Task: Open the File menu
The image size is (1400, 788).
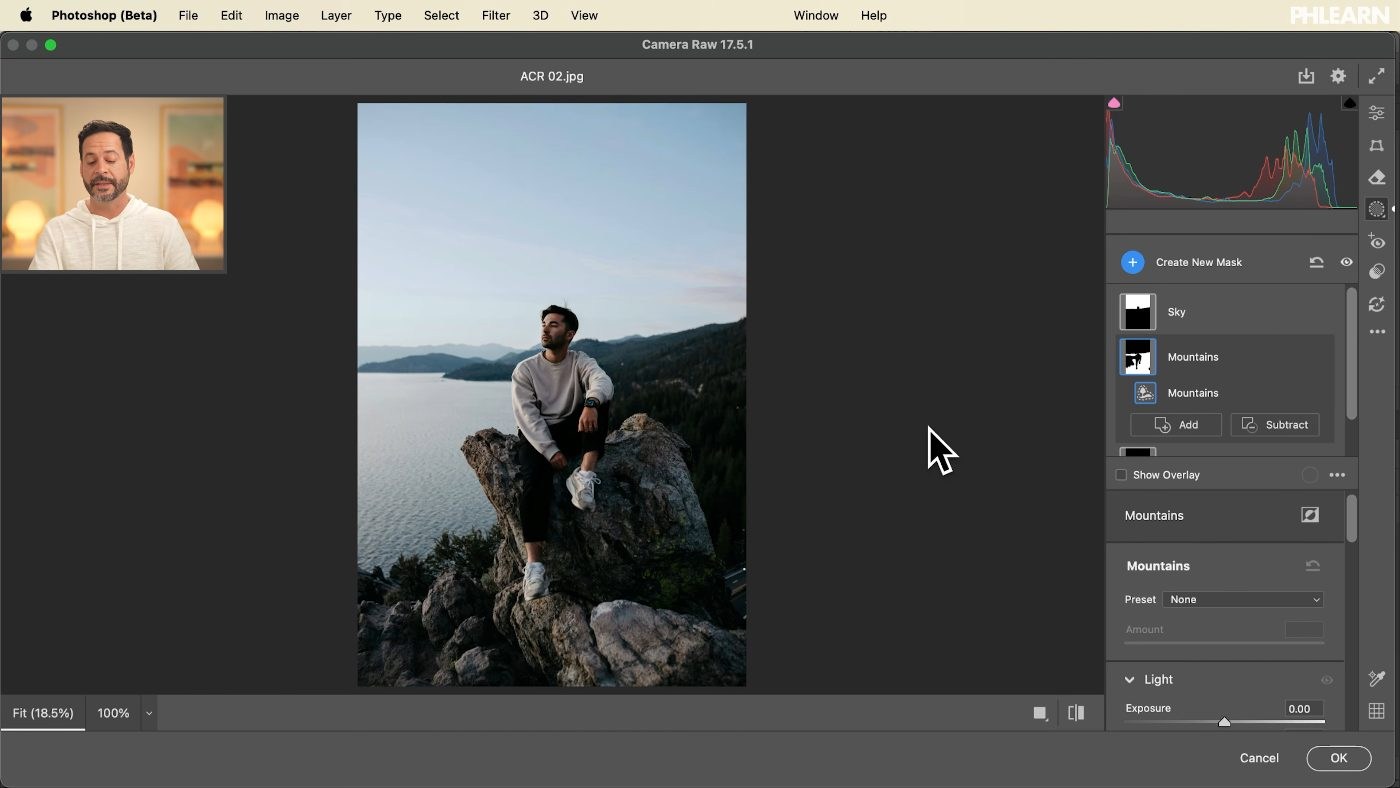Action: 188,15
